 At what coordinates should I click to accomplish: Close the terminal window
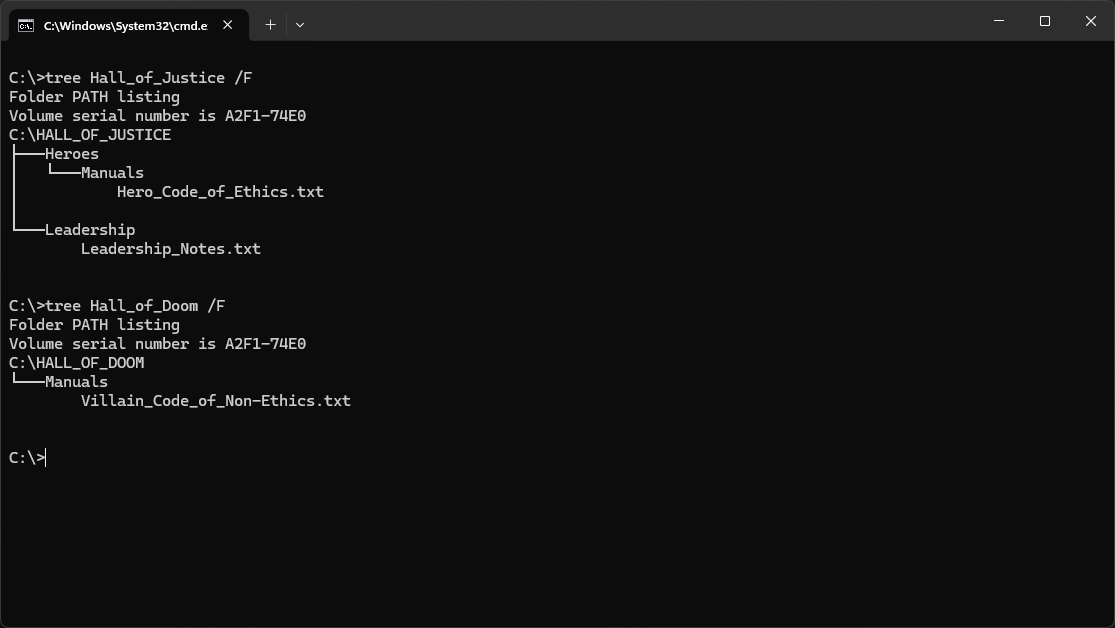[x=1091, y=21]
